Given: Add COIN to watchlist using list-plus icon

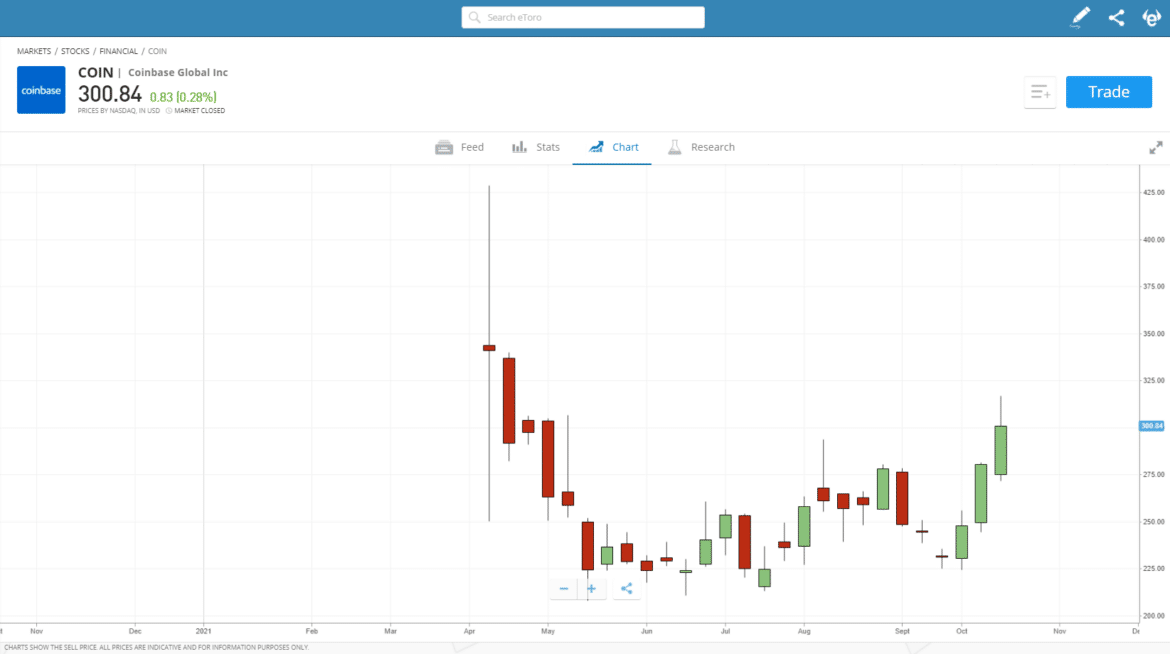Looking at the screenshot, I should [x=1040, y=92].
